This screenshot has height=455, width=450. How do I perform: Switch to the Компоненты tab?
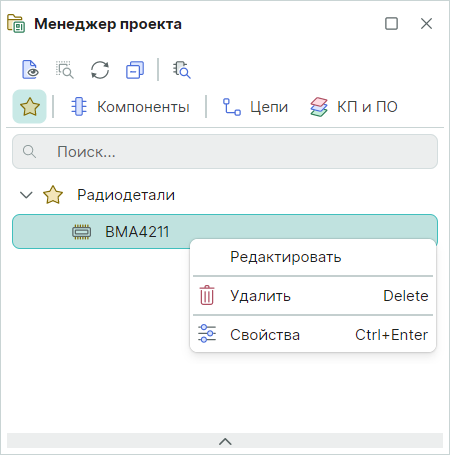point(130,107)
